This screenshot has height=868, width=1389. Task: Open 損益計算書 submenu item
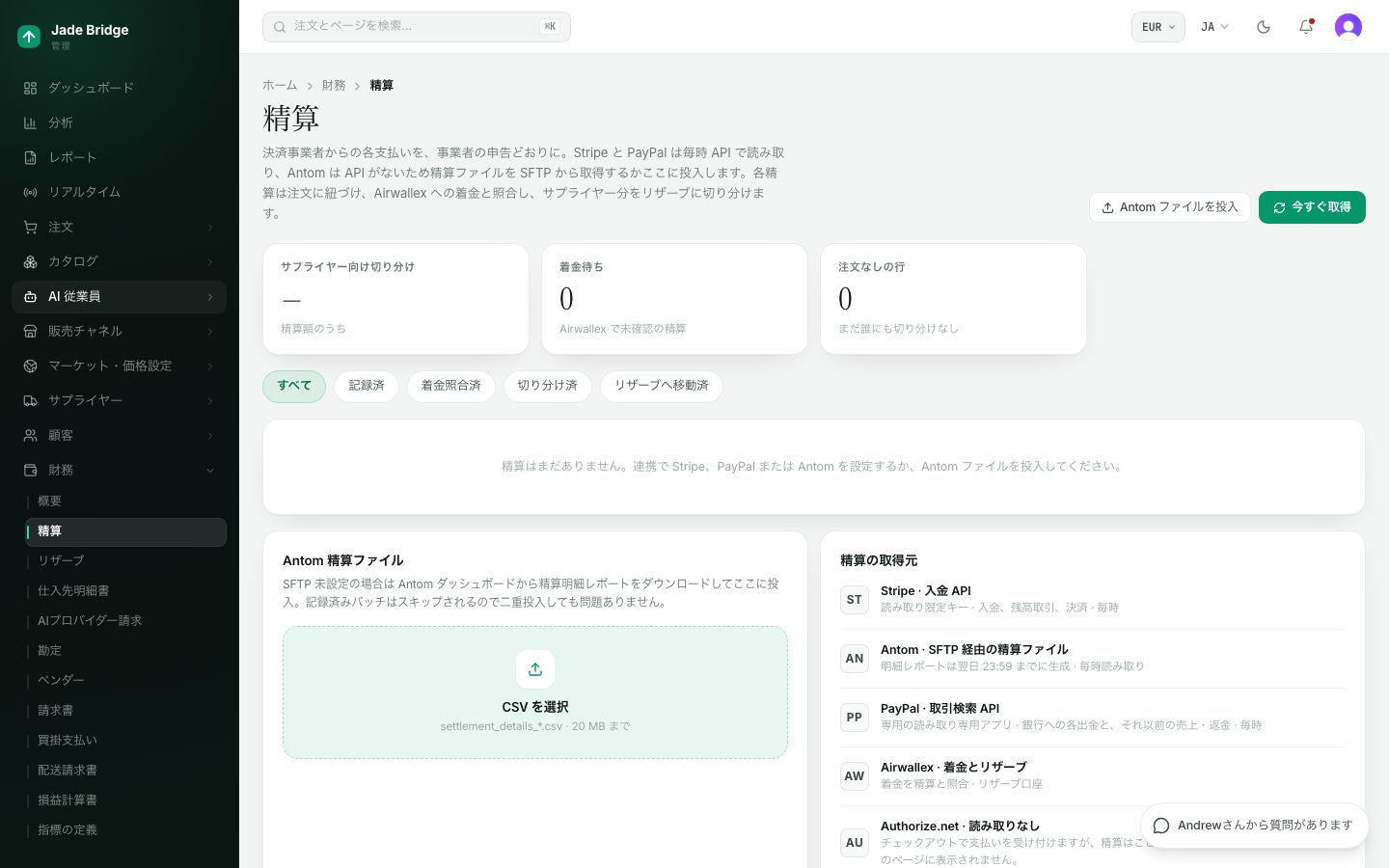pyautogui.click(x=126, y=800)
